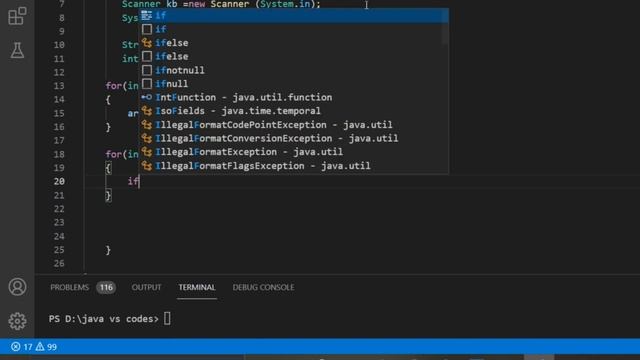Viewport: 640px width, 360px height.
Task: Open the Manage gear settings icon
Action: click(17, 321)
